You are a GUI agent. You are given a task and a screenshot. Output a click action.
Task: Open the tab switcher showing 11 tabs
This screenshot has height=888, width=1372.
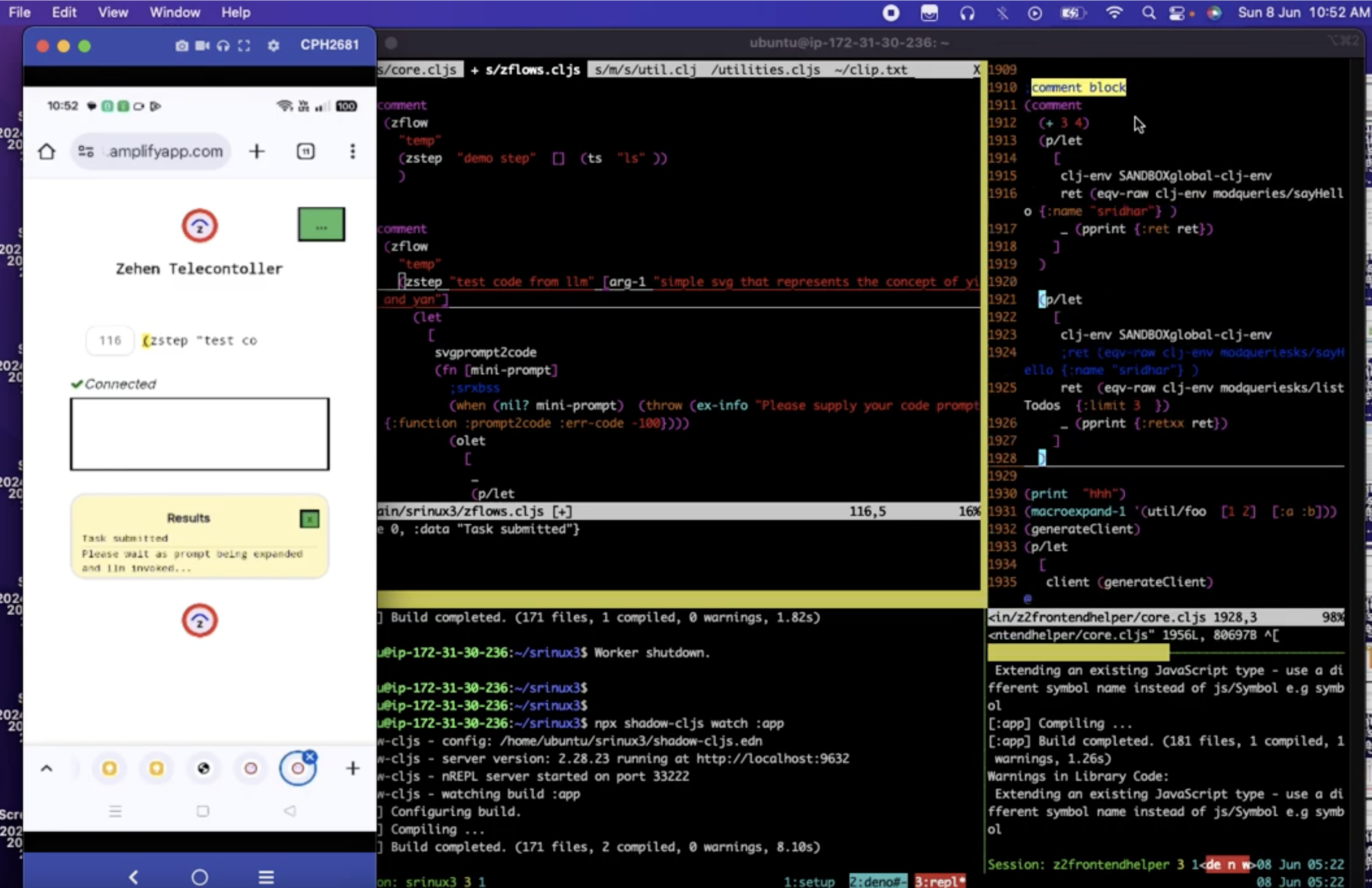305,151
